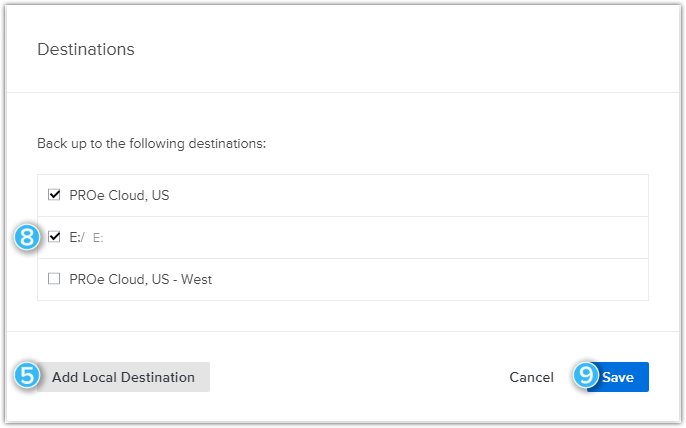Save the selected backup destinations

click(618, 377)
